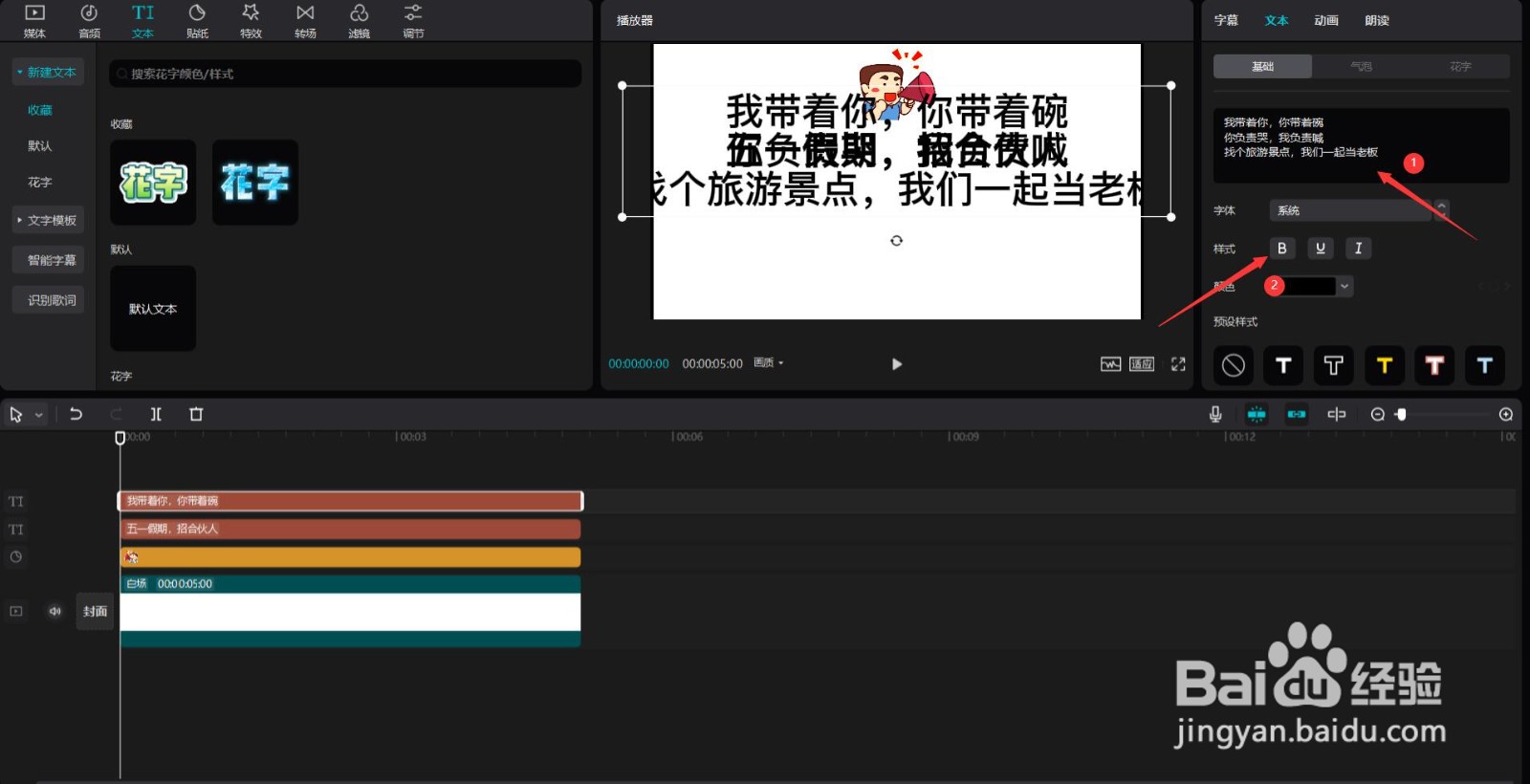Select the blue 花字 style thumbnail

(255, 183)
